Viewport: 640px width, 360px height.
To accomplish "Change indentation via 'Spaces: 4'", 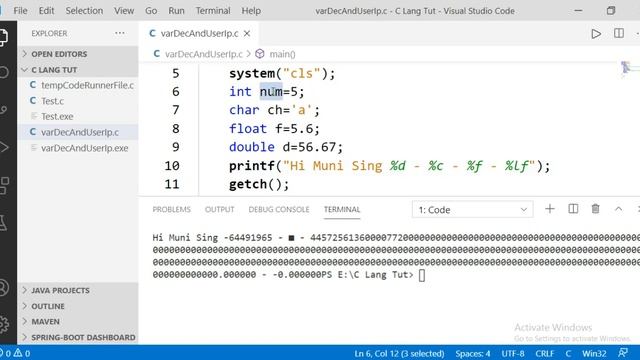I will pyautogui.click(x=473, y=353).
